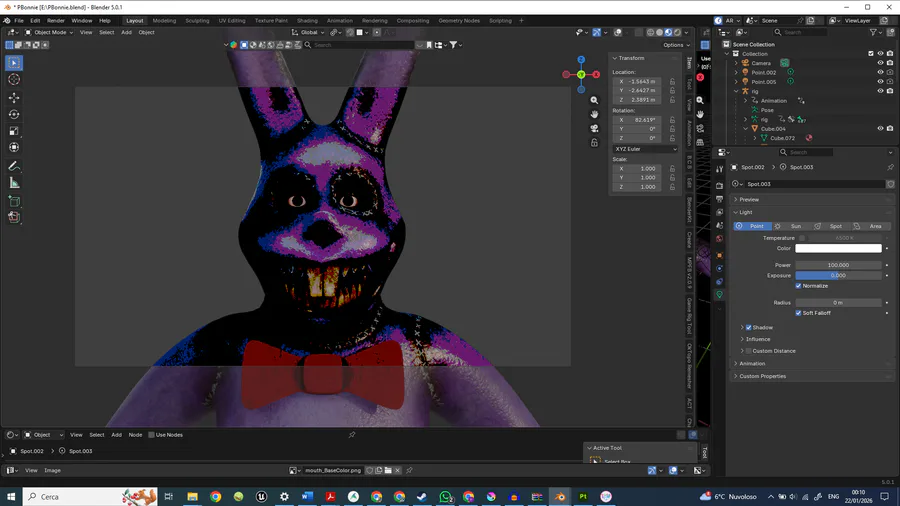Select the Rotate tool in the viewport toolbar
The height and width of the screenshot is (506, 900).
(14, 114)
